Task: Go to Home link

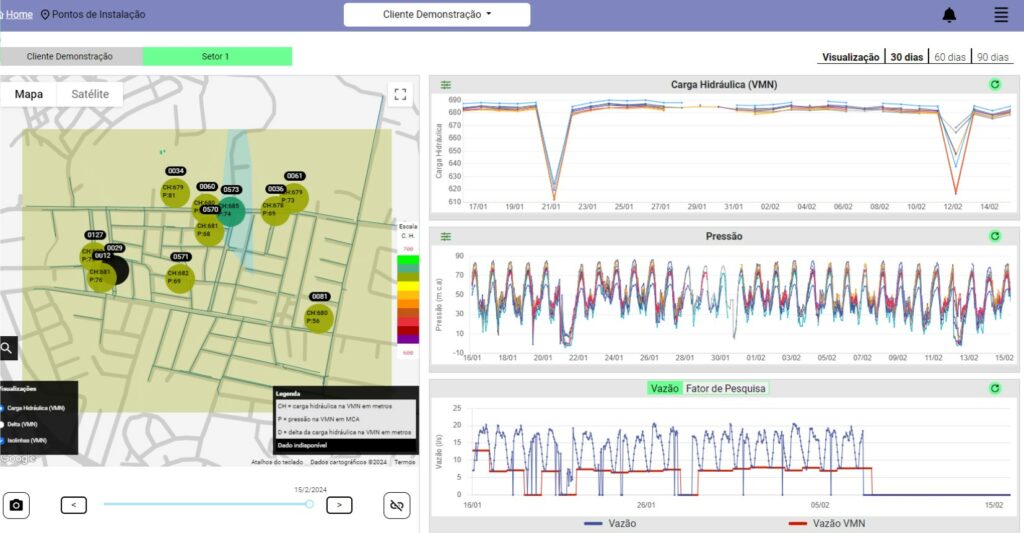Action: (18, 14)
